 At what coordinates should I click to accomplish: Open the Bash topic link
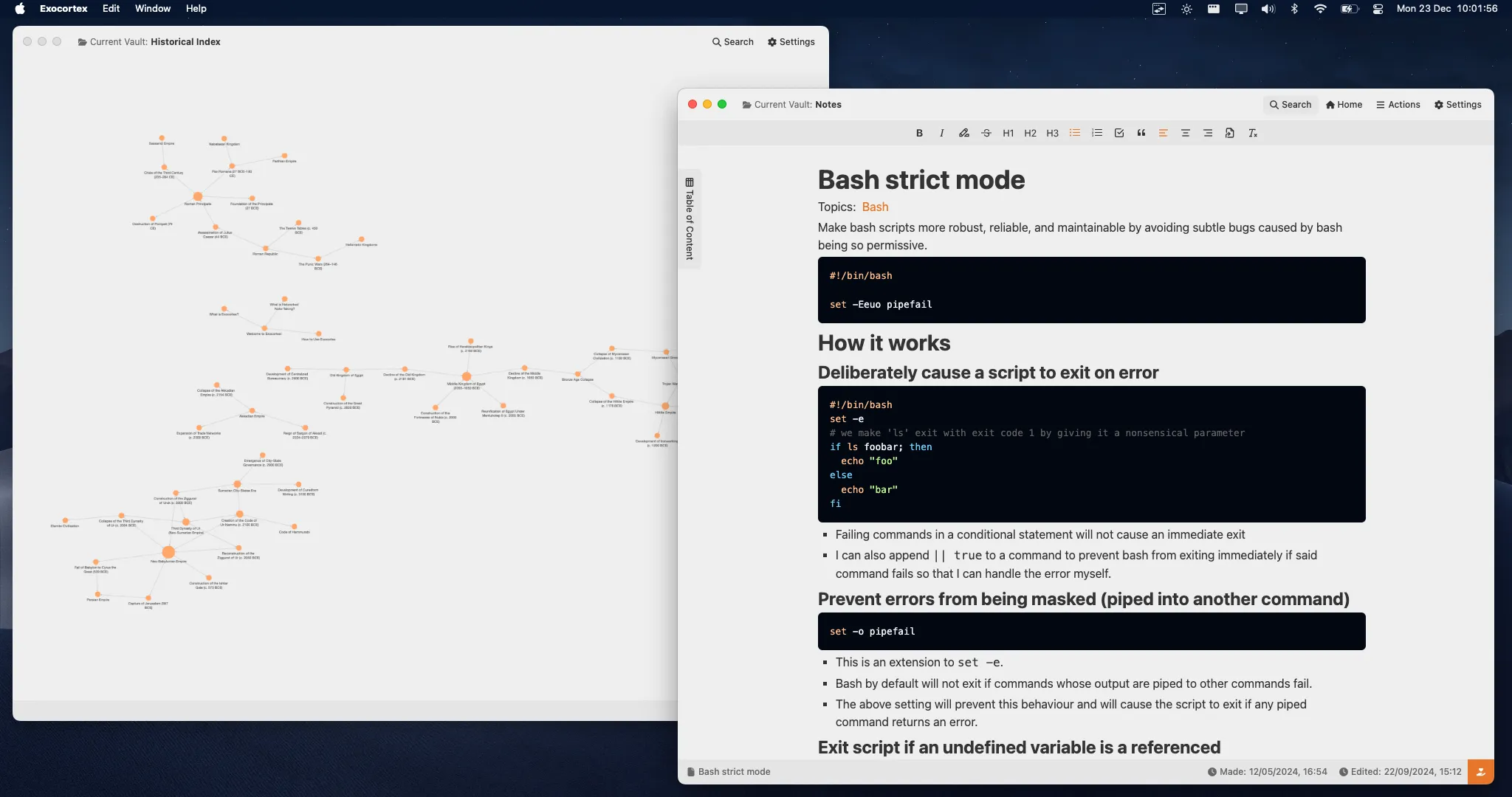(x=876, y=207)
